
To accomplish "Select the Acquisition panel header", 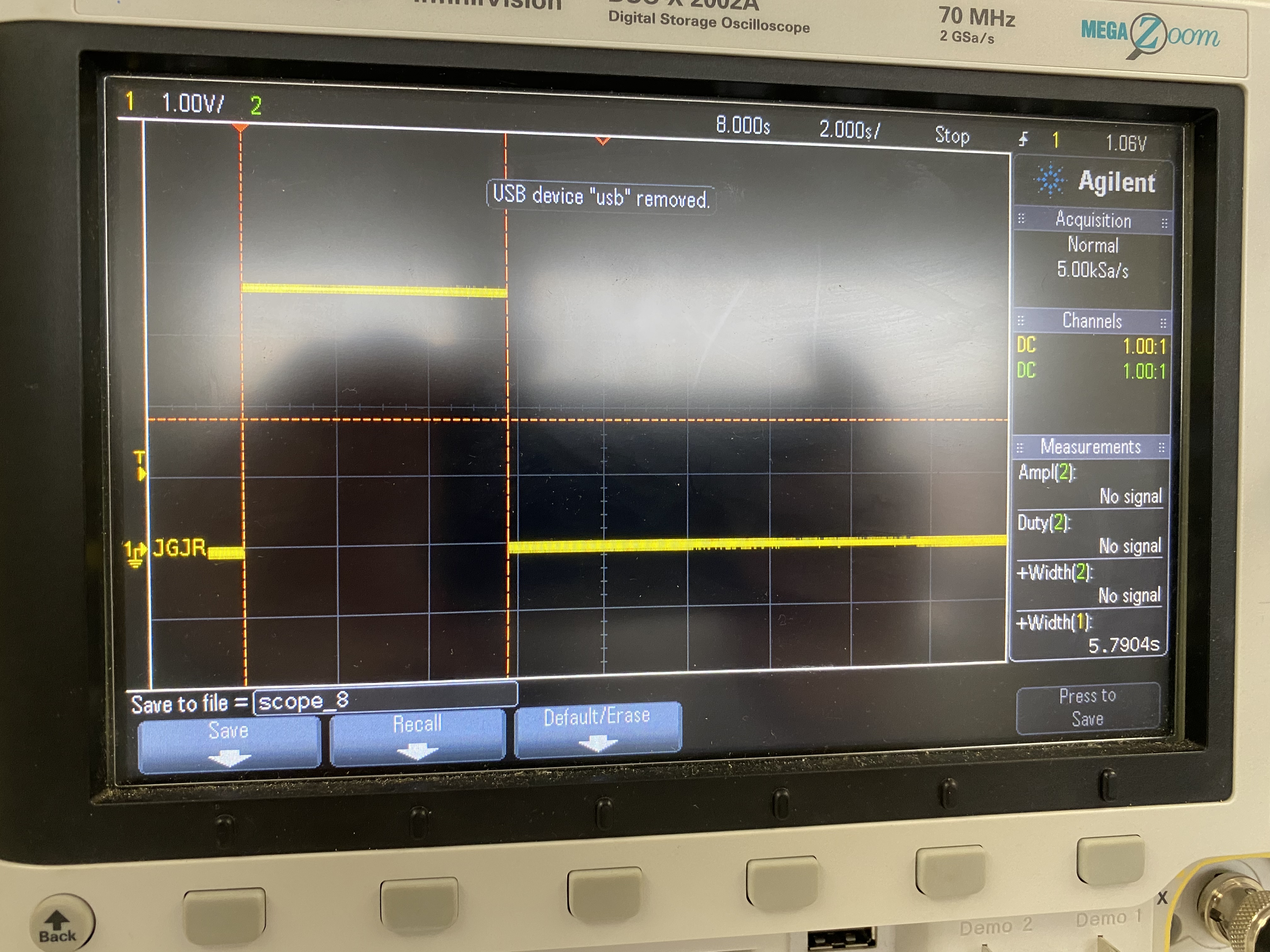I will pyautogui.click(x=1093, y=220).
